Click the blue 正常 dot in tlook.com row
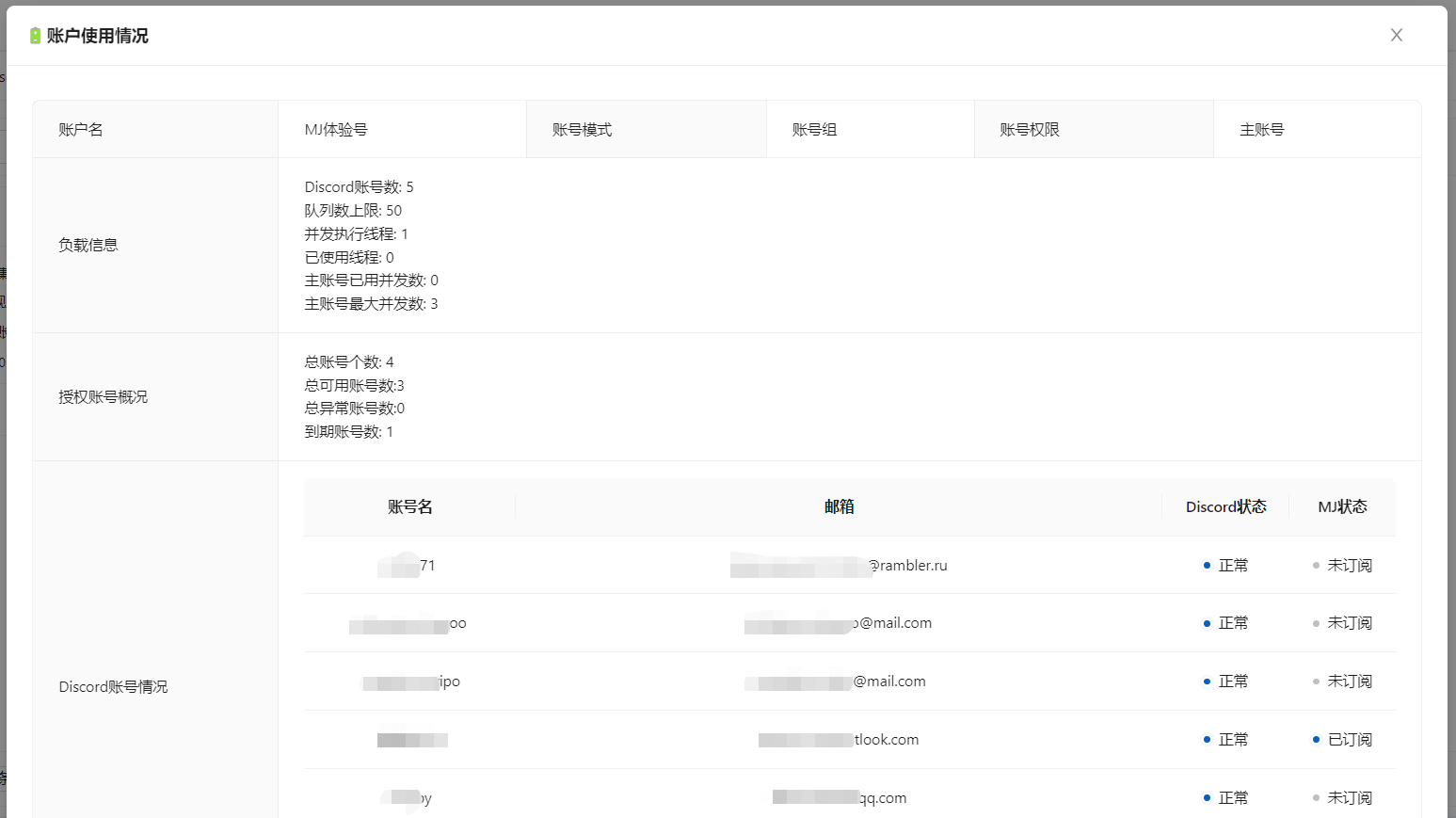The width and height of the screenshot is (1456, 818). (1207, 740)
